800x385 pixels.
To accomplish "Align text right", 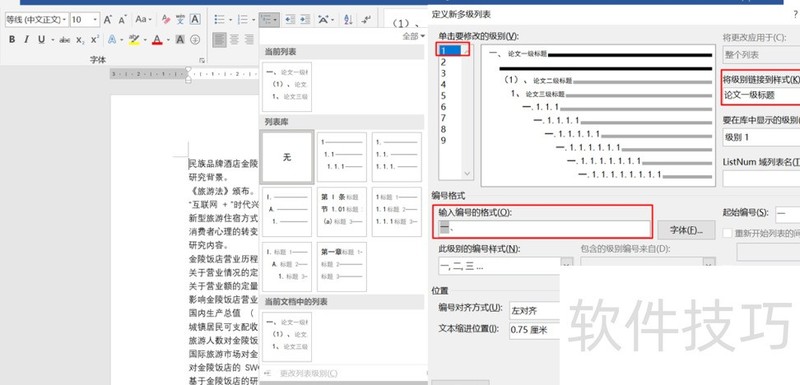I will tap(249, 39).
